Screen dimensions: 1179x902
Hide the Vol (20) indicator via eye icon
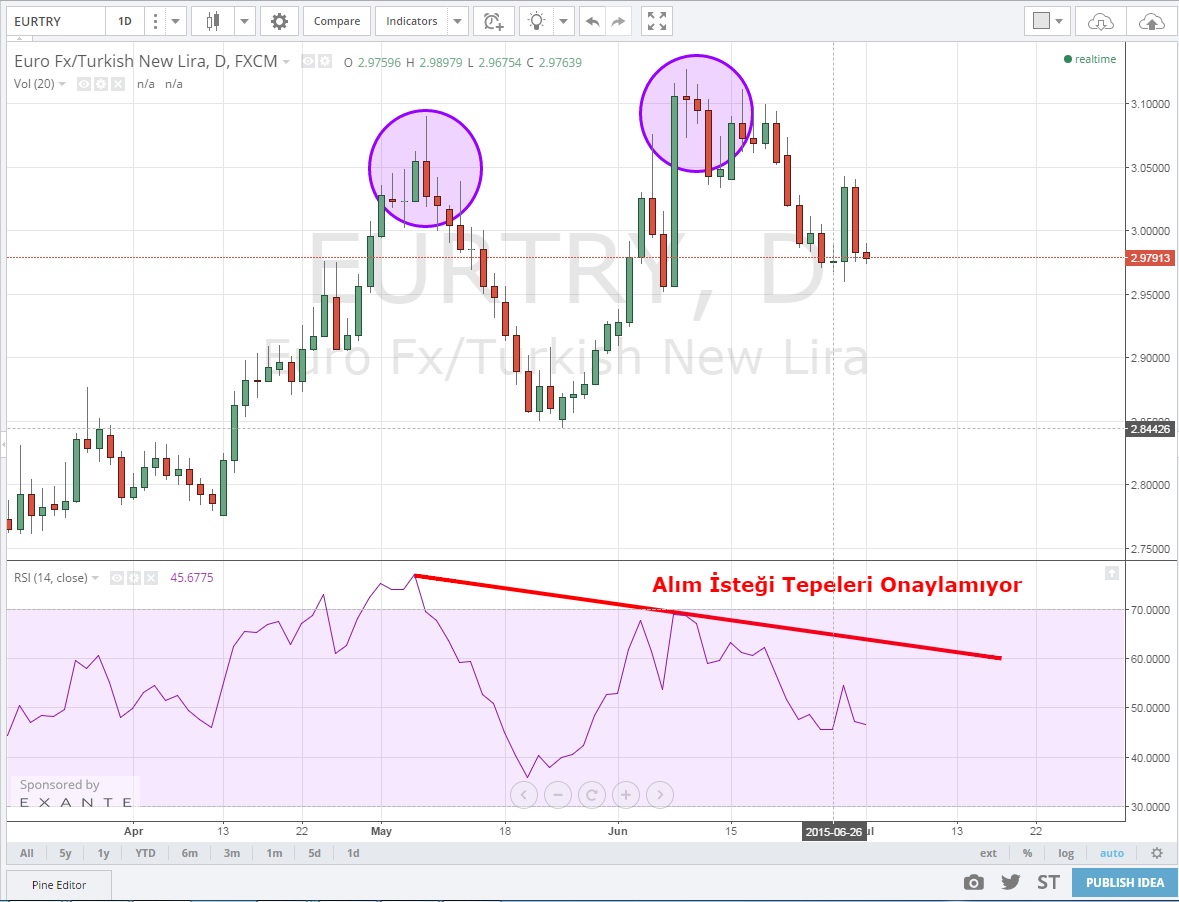pyautogui.click(x=85, y=84)
